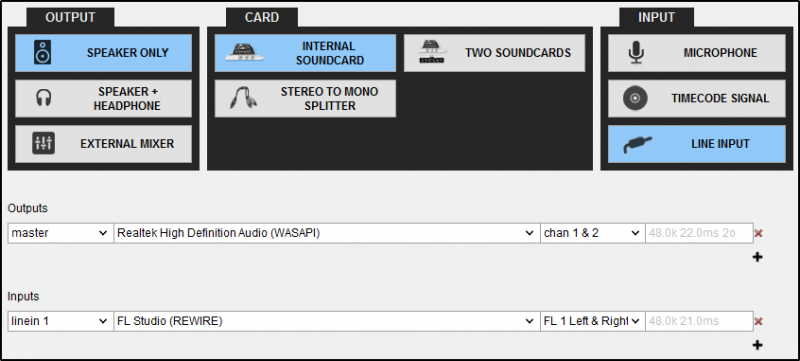Add a new input with plus sign

click(x=758, y=345)
